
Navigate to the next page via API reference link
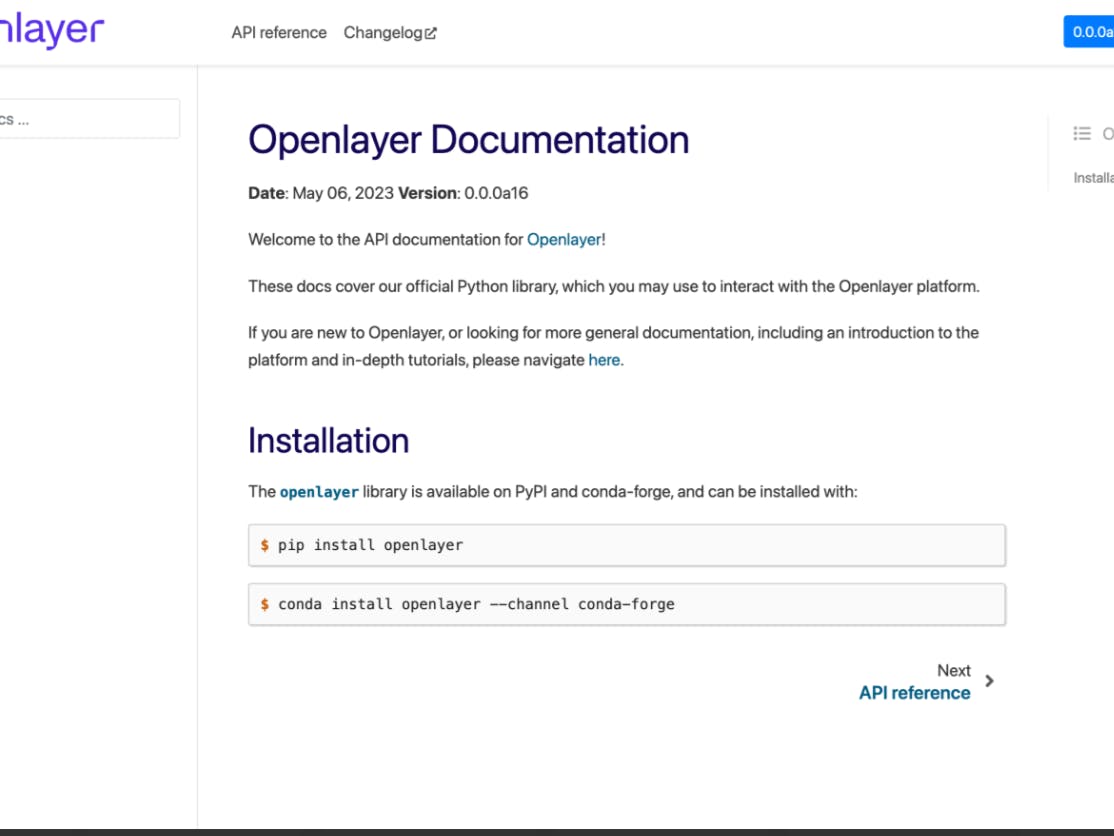click(x=915, y=692)
